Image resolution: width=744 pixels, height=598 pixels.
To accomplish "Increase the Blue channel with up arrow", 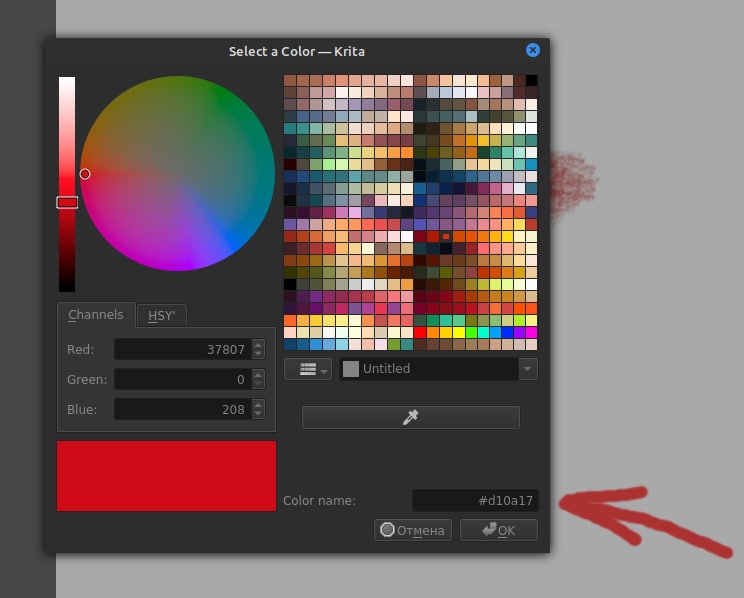I will coord(258,404).
